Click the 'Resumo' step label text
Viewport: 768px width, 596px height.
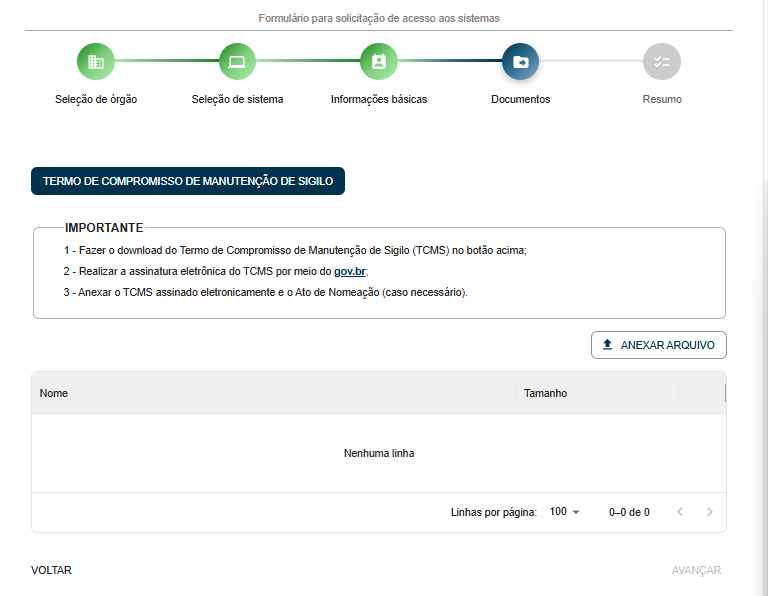point(661,99)
